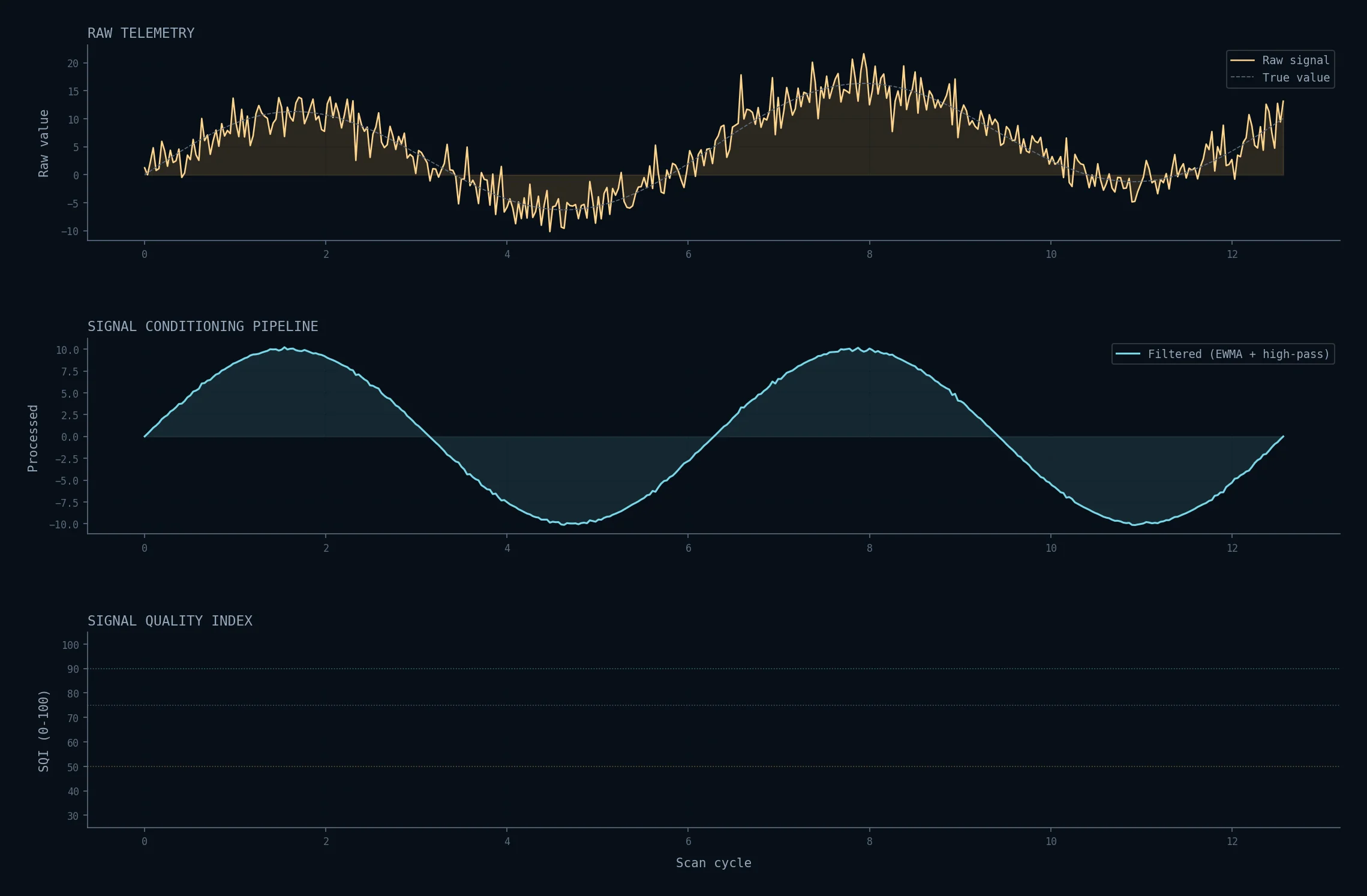Viewport: 1367px width, 896px height.
Task: Click y-axis tick 30 in Signal Quality Index
Action: [73, 816]
